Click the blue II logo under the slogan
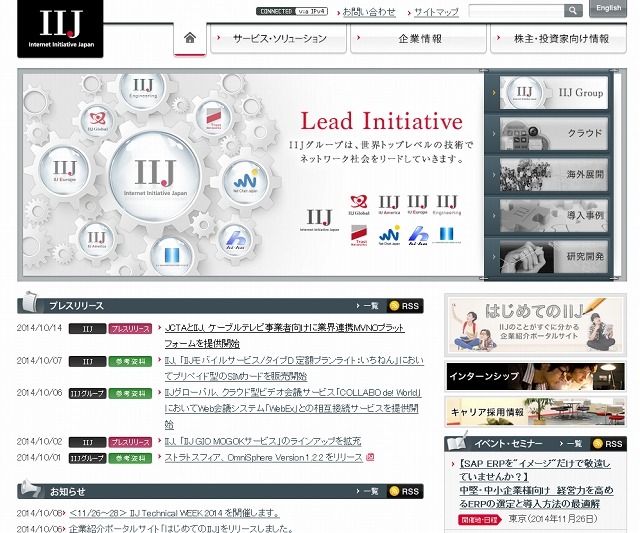Screen dimensions: 640x533 tap(447, 235)
